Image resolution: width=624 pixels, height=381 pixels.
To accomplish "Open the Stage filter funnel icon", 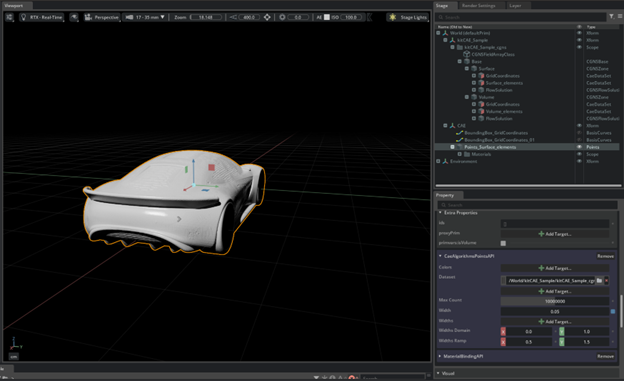I will pos(611,16).
